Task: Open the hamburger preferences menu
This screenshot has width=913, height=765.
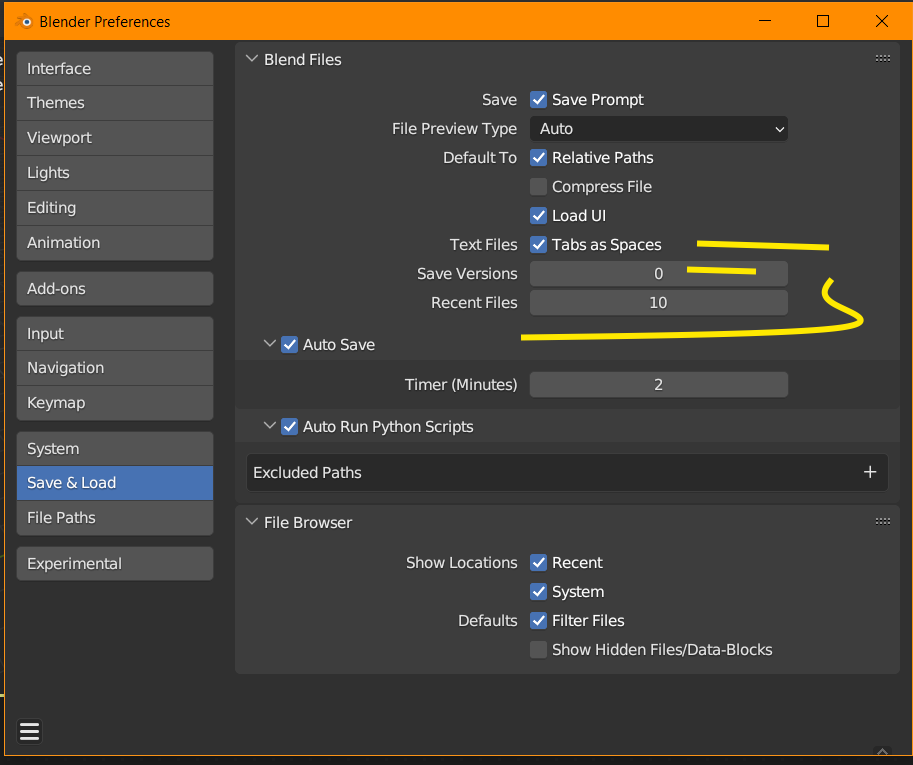Action: click(30, 731)
